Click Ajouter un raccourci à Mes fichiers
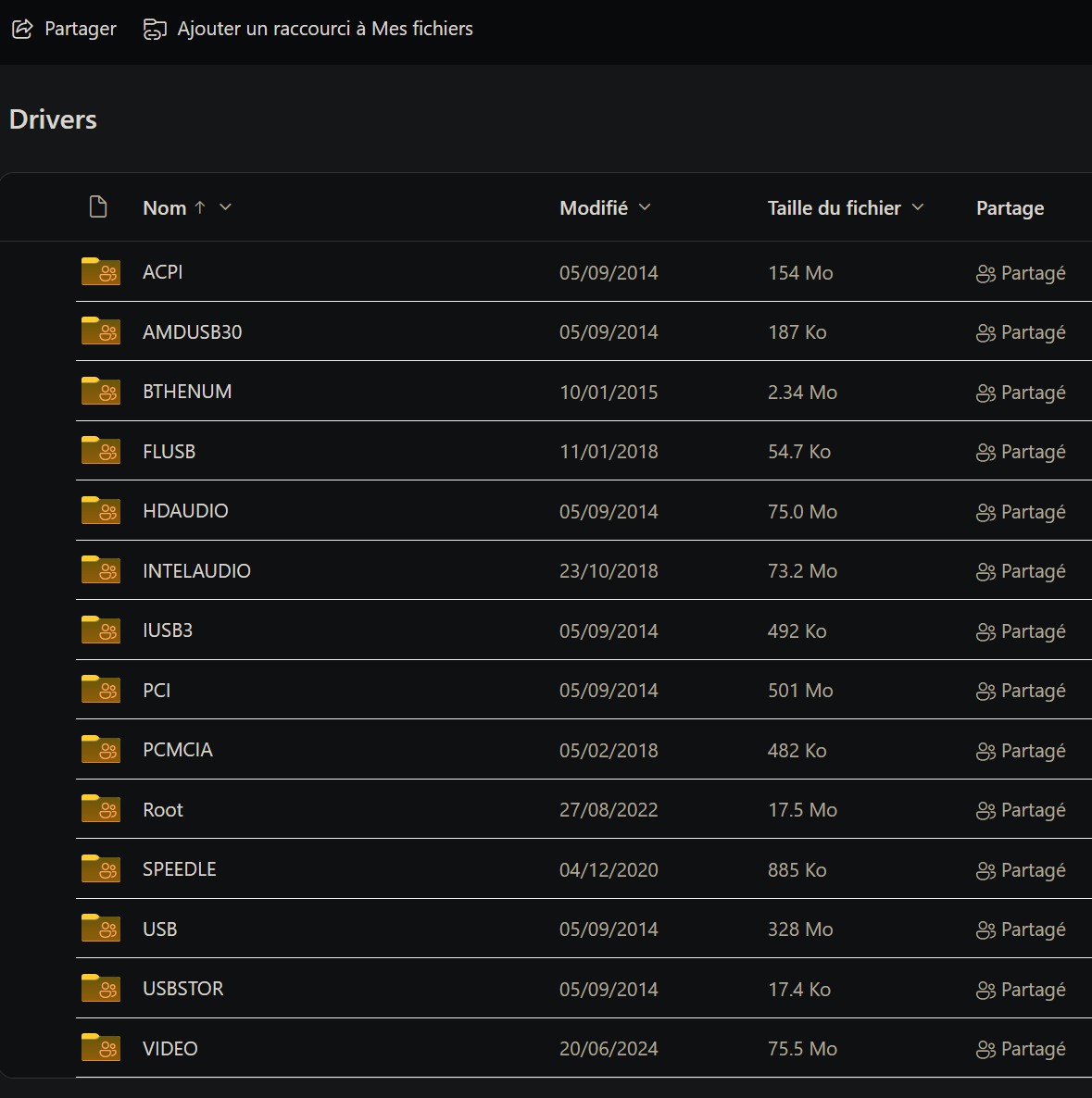Viewport: 1092px width, 1098px height. 325,29
